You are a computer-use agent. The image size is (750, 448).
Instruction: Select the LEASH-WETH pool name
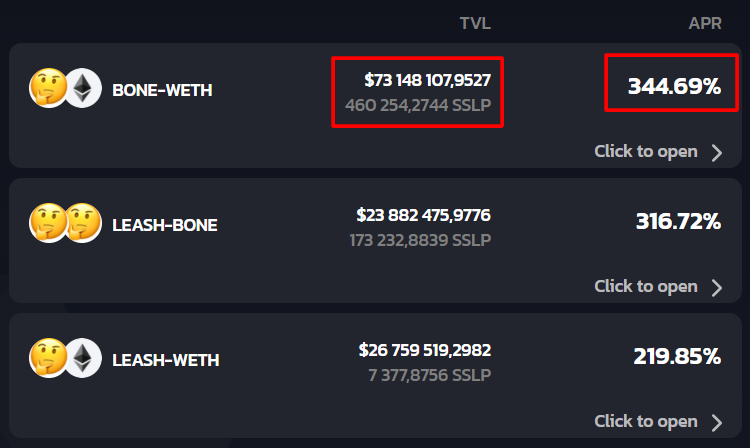click(166, 359)
